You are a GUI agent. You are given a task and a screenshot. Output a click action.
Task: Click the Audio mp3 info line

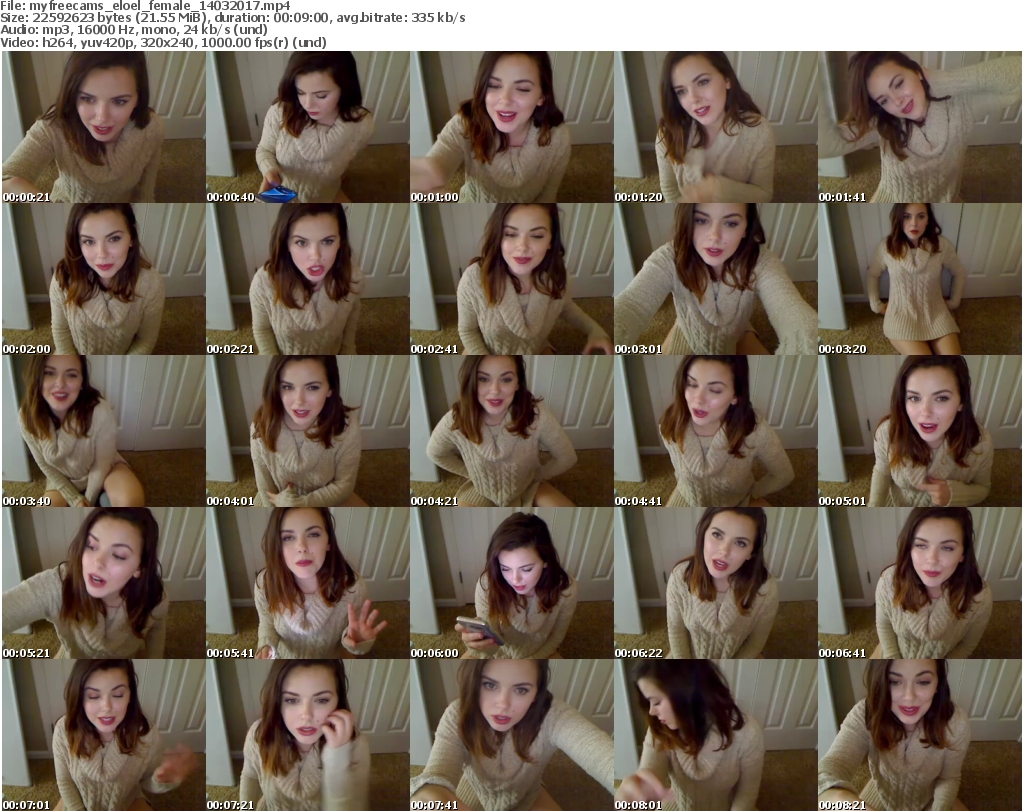coord(134,30)
